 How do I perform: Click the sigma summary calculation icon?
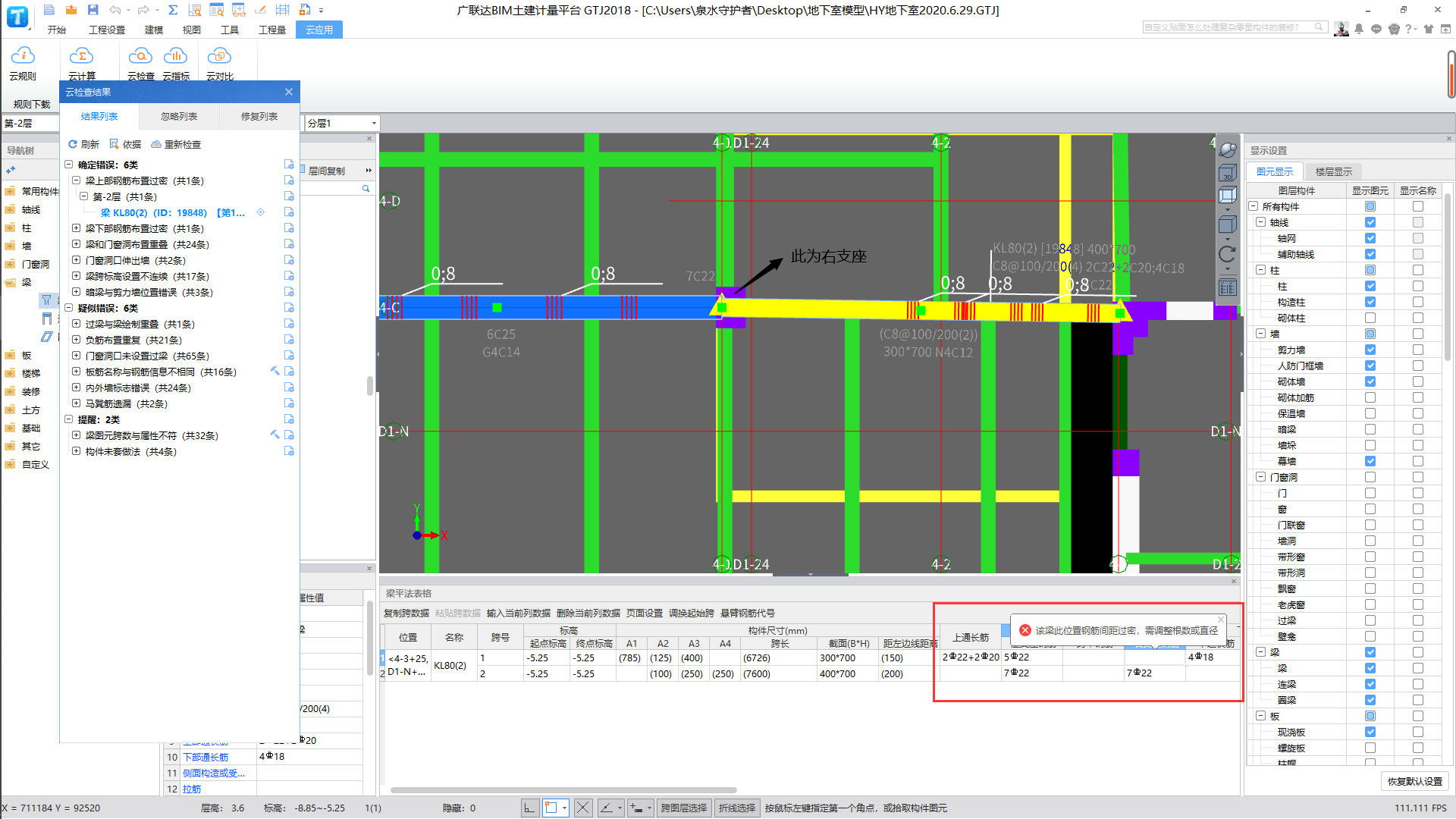pyautogui.click(x=173, y=10)
